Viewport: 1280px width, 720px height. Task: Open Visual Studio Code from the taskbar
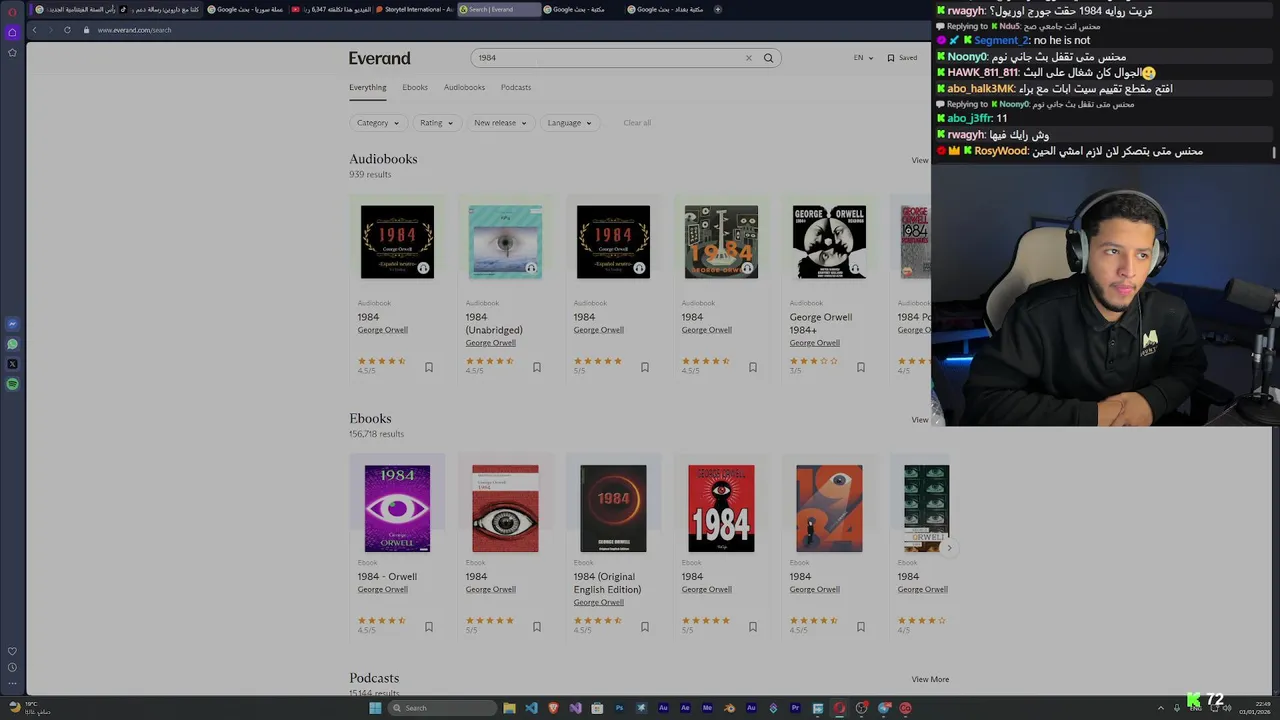tap(531, 708)
